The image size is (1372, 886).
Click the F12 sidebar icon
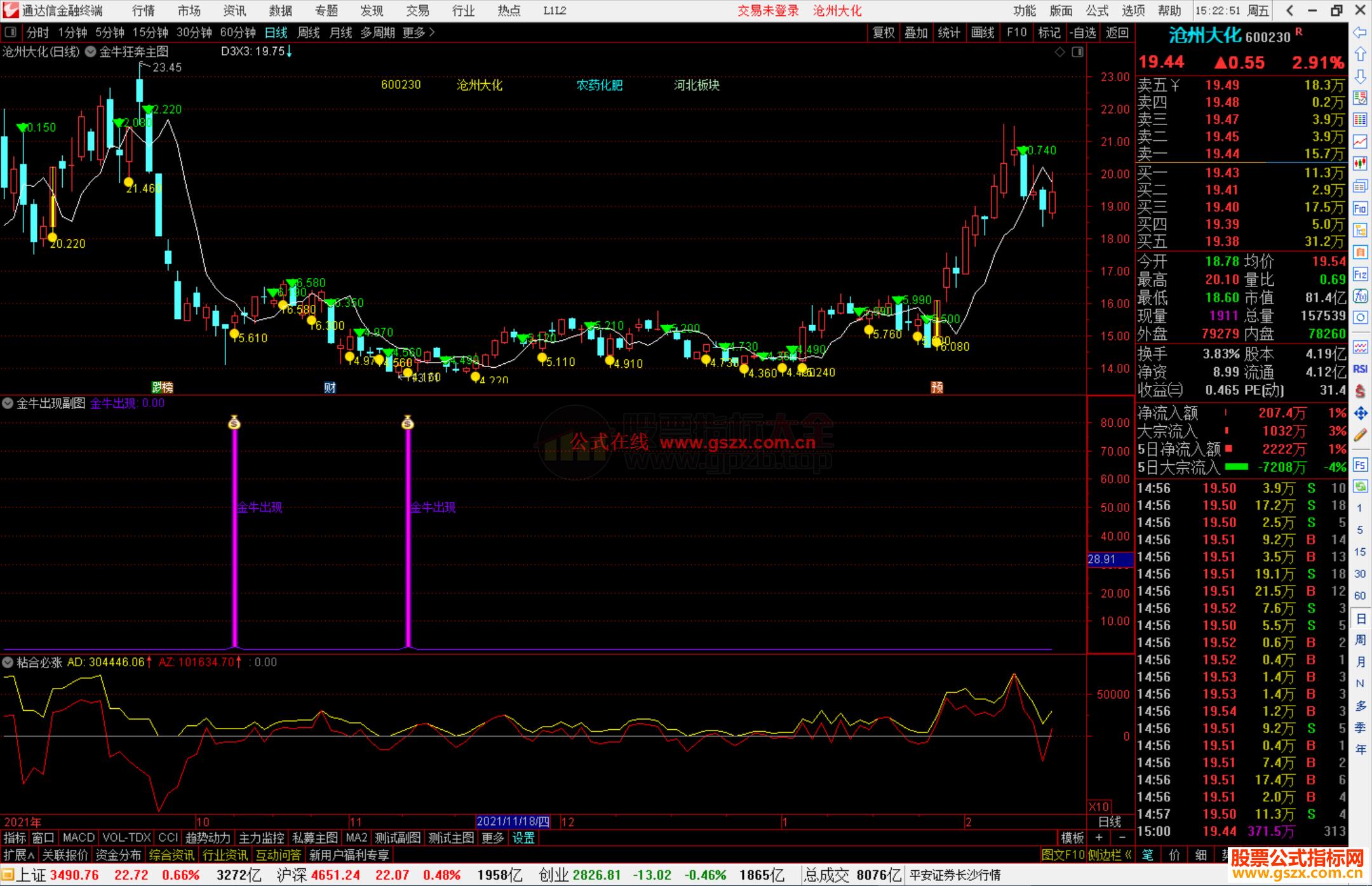(x=1360, y=274)
